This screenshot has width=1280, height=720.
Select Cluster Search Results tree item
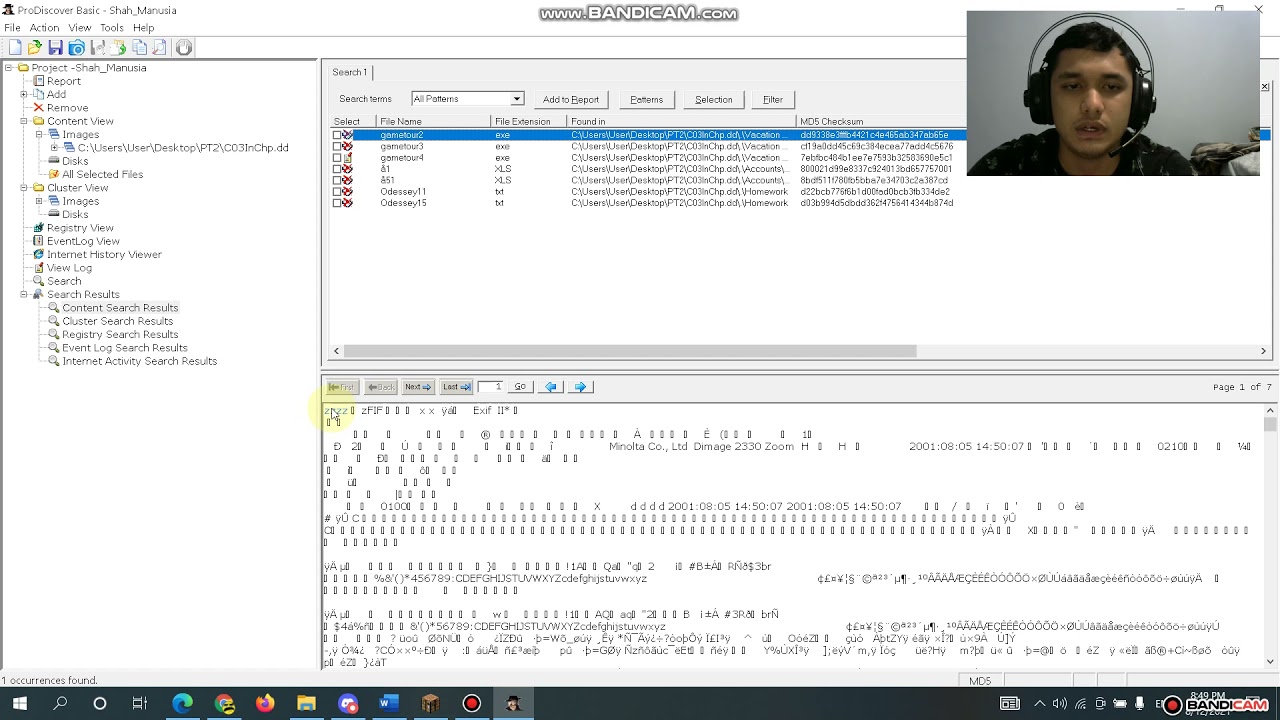tap(118, 322)
